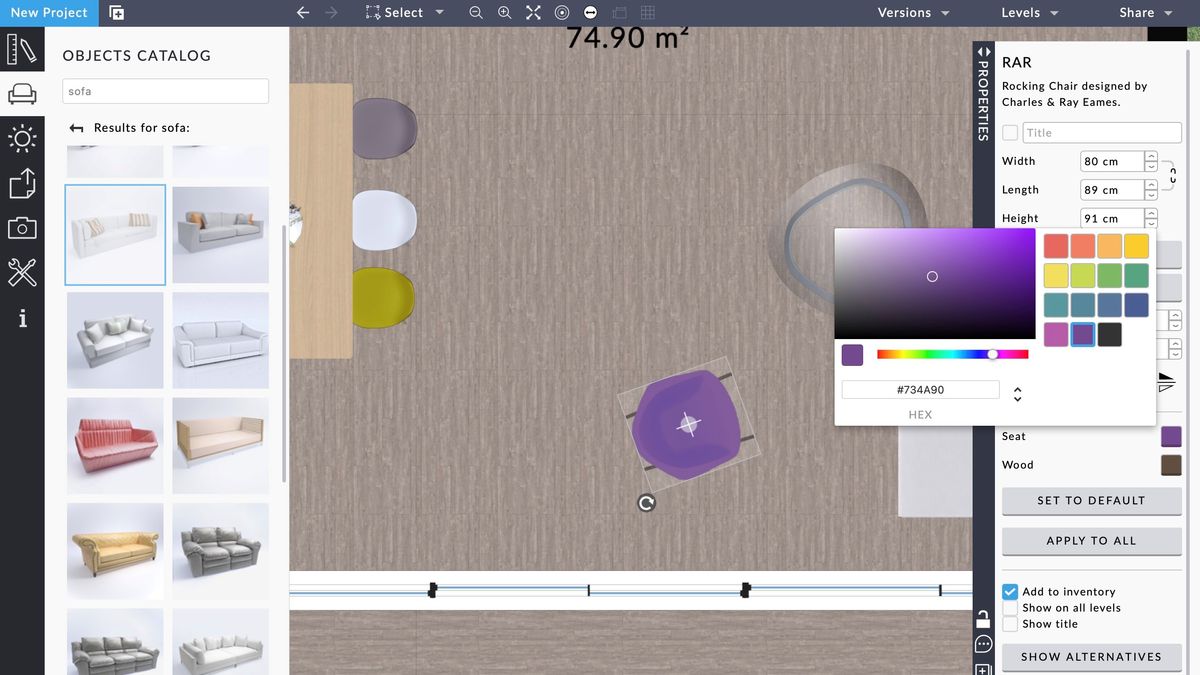Click the SHOW ALTERNATIVES button
Screen dimensions: 1200x675
point(1091,657)
